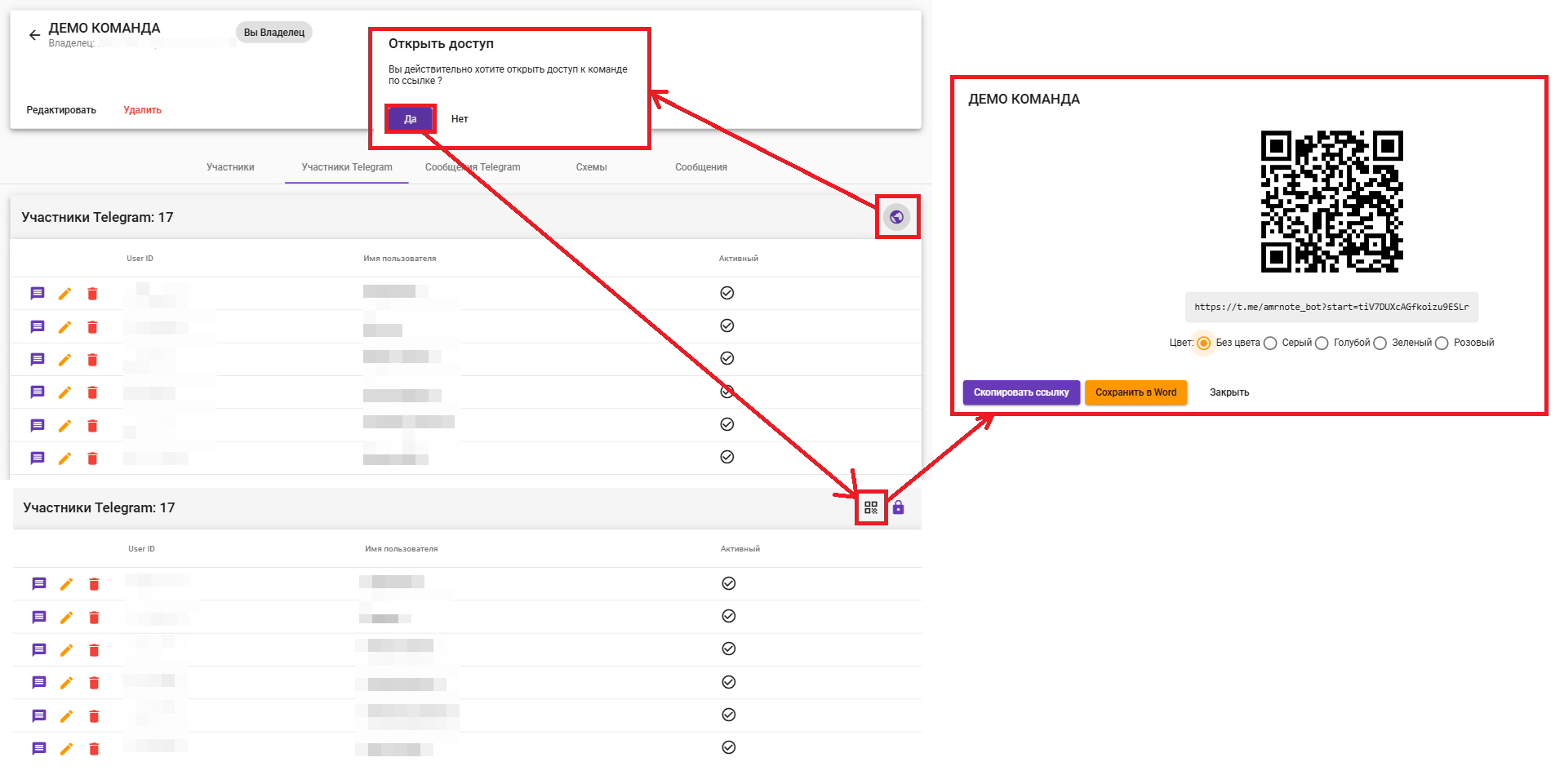Switch to the Участники Telegram tab
Image resolution: width=1564 pixels, height=784 pixels.
(x=347, y=167)
